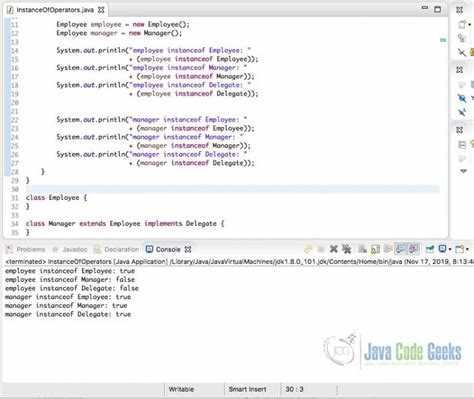Viewport: 474px width, 399px height.
Task: Switch to the Declaration tab
Action: pyautogui.click(x=122, y=249)
